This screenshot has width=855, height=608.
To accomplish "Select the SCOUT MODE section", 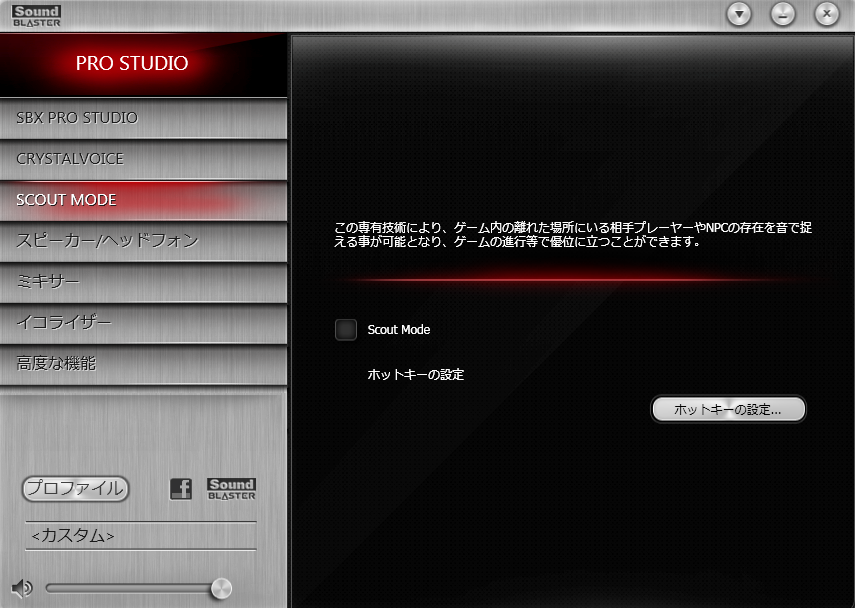I will pos(143,200).
